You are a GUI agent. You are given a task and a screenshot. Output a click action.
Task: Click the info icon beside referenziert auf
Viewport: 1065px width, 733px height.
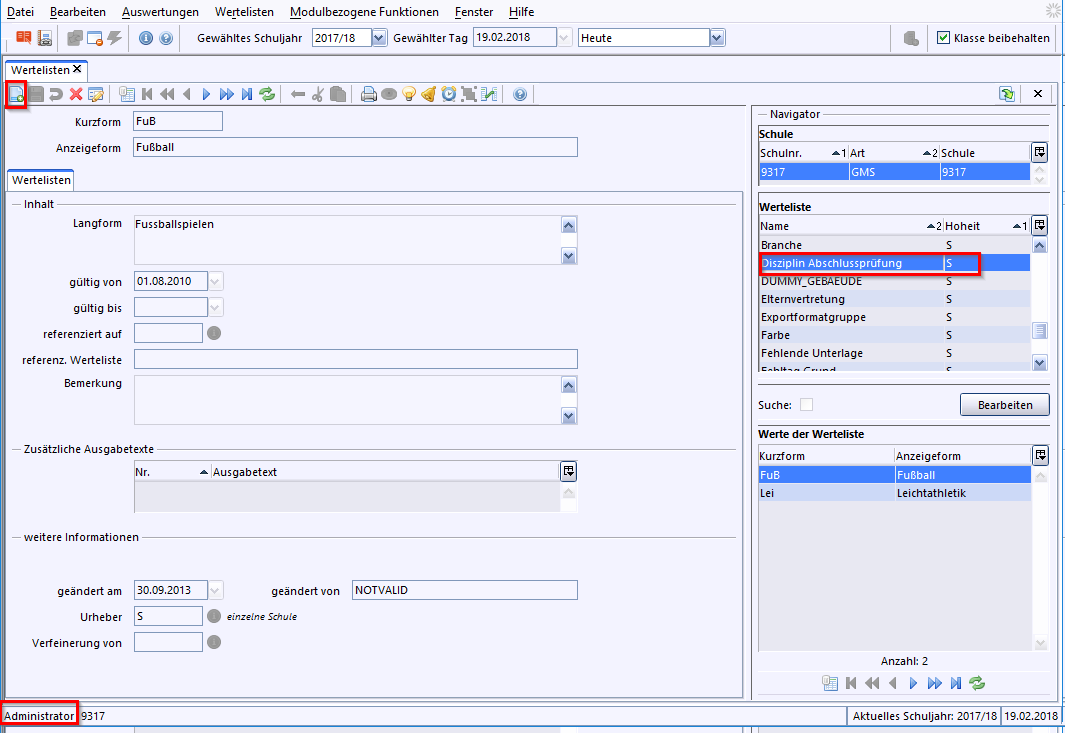[214, 333]
